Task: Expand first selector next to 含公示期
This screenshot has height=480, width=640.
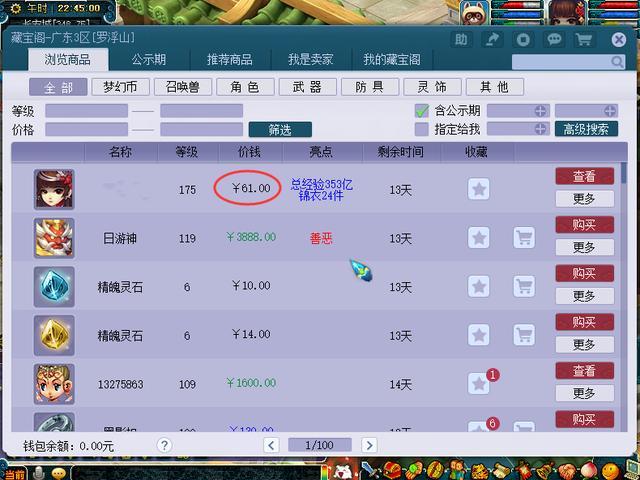Action: (540, 111)
